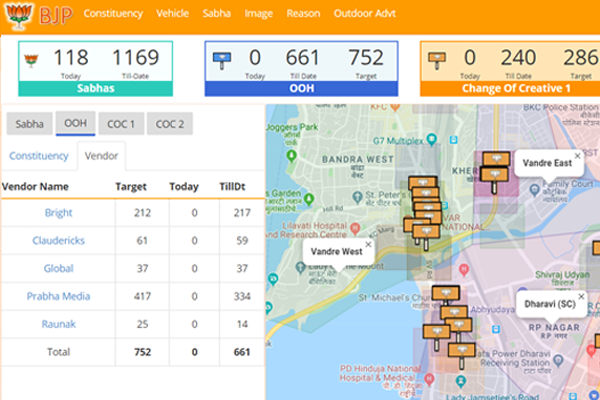This screenshot has height=400, width=600.
Task: Click the OOH Target count 752
Action: 366,57
